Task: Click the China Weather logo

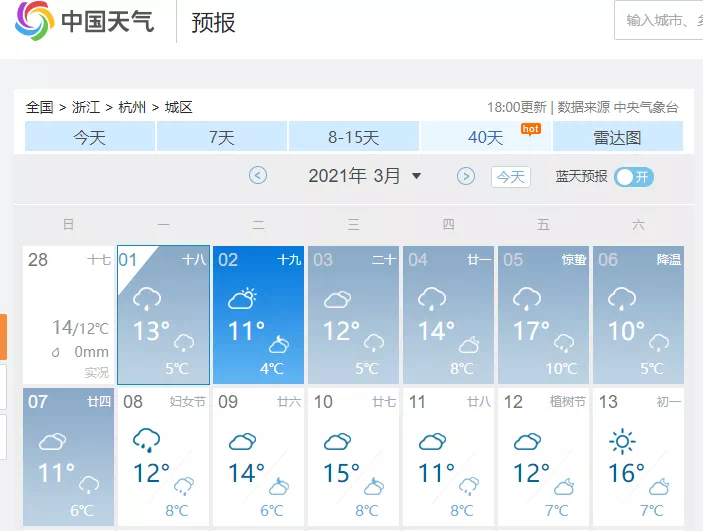Action: pyautogui.click(x=85, y=22)
